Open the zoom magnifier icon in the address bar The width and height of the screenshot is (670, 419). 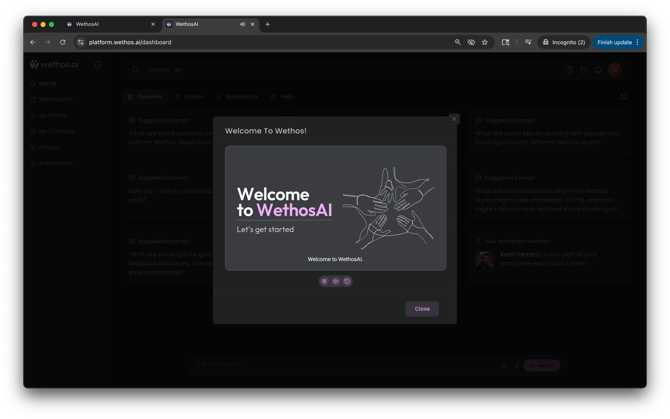point(458,42)
